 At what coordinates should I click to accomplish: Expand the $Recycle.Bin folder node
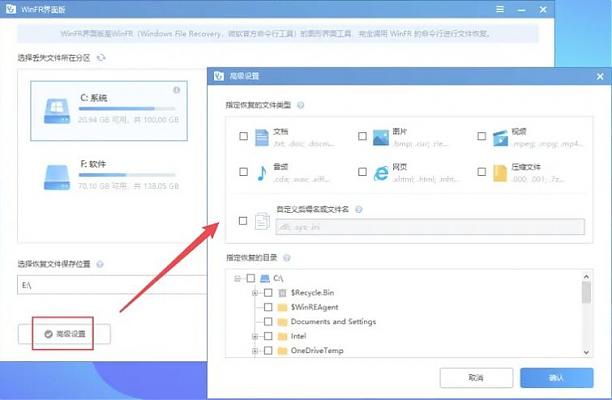tap(256, 293)
